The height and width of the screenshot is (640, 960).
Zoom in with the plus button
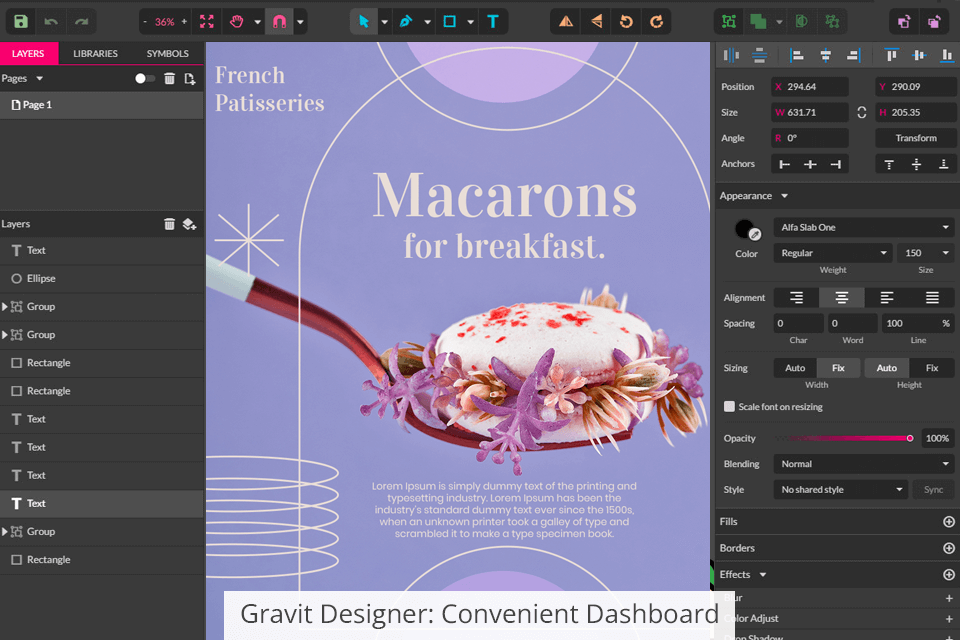click(x=184, y=22)
